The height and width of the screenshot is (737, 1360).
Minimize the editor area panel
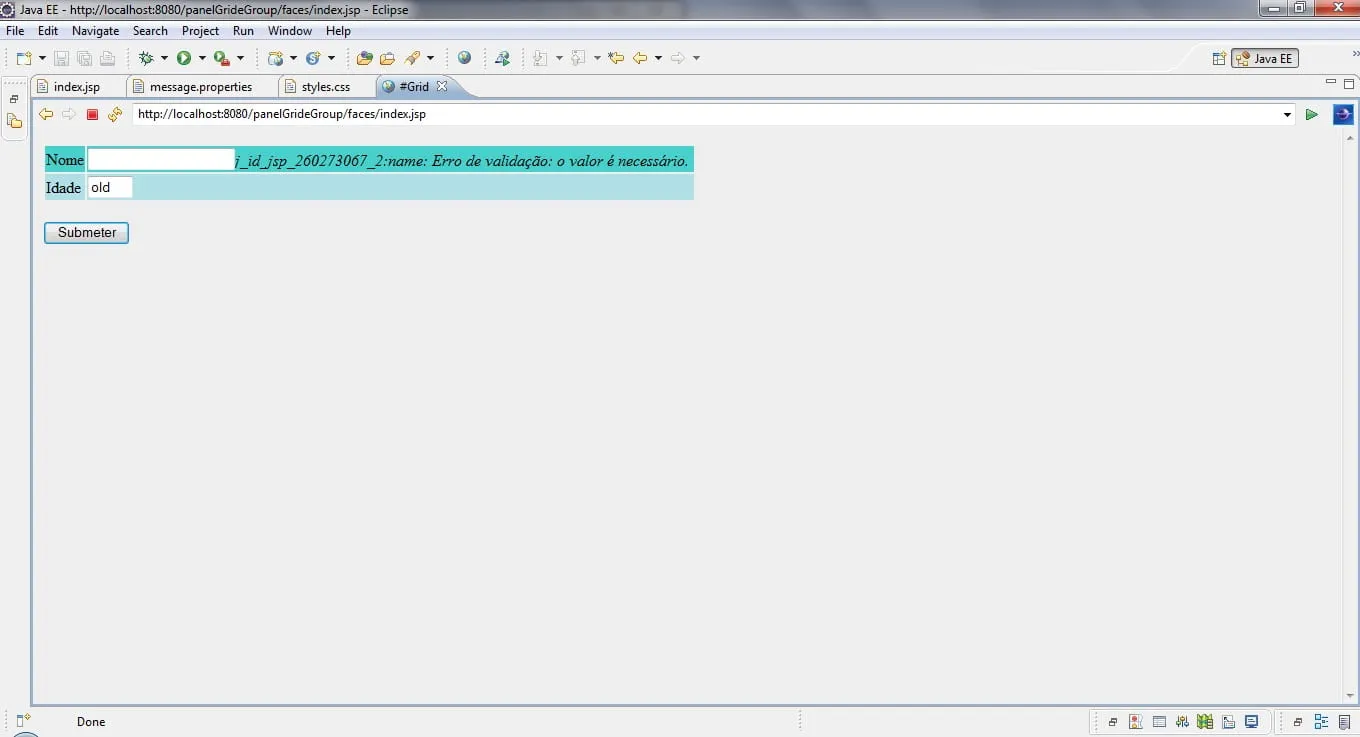tap(1330, 81)
